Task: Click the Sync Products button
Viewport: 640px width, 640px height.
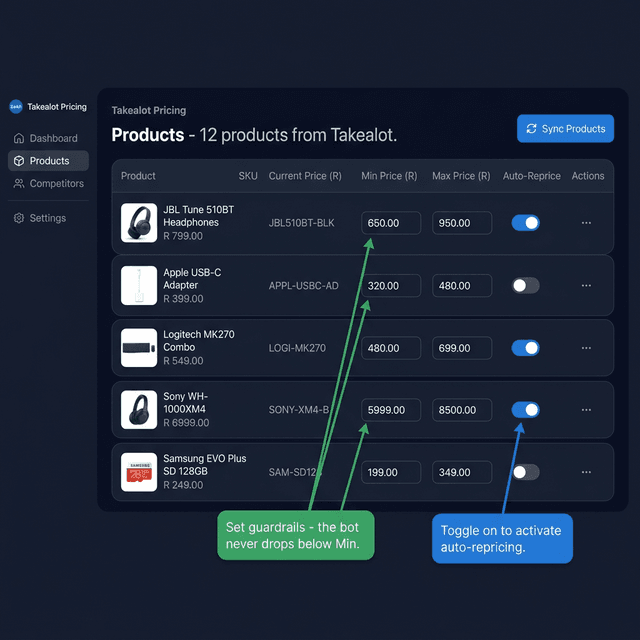Action: [565, 129]
